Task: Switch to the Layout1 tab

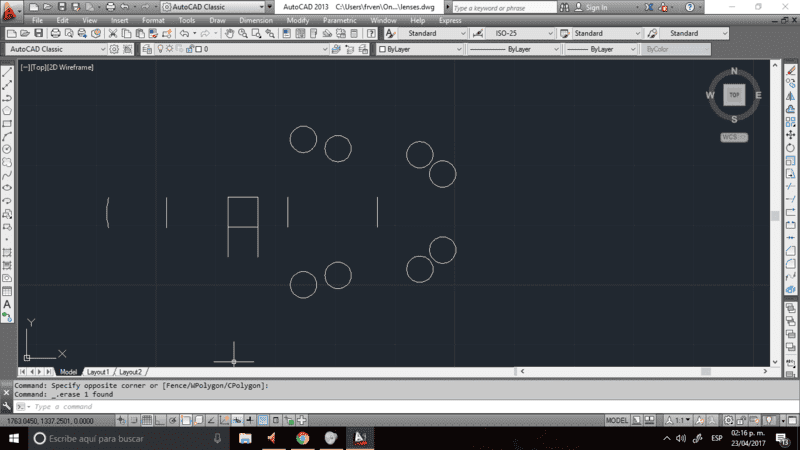Action: [x=97, y=372]
